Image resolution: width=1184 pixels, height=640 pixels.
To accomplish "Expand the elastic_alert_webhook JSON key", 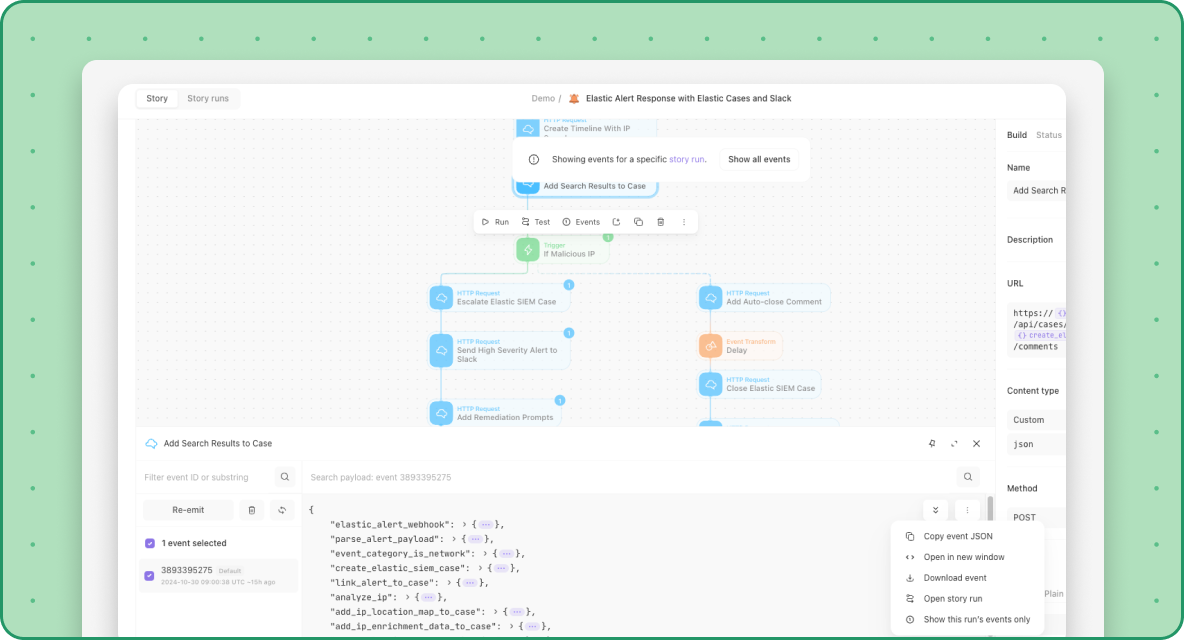I will 464,525.
